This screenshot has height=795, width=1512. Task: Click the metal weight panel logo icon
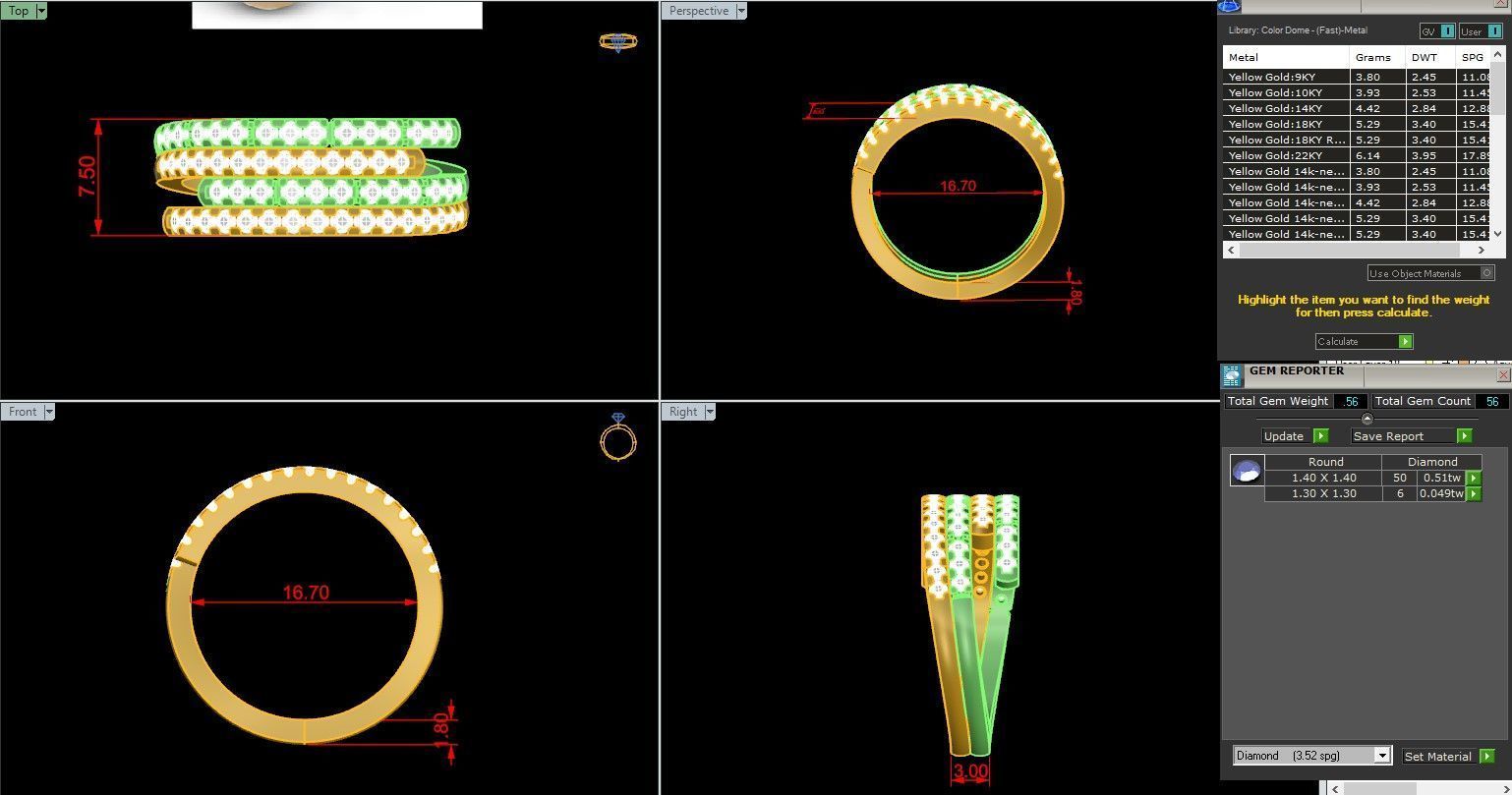pos(1230,5)
